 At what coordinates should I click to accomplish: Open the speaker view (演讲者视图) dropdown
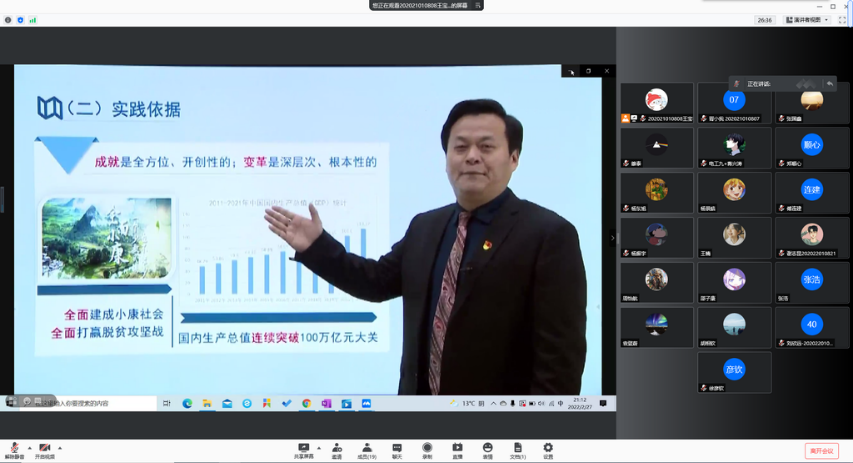coord(807,20)
